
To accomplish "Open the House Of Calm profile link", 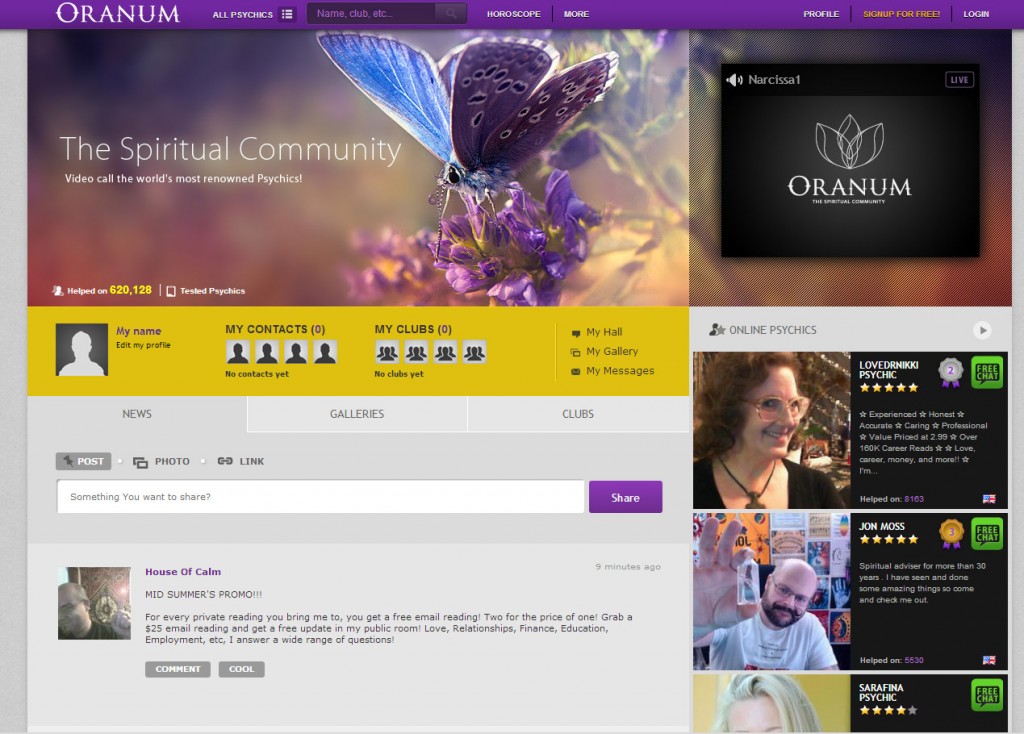I will [x=183, y=572].
